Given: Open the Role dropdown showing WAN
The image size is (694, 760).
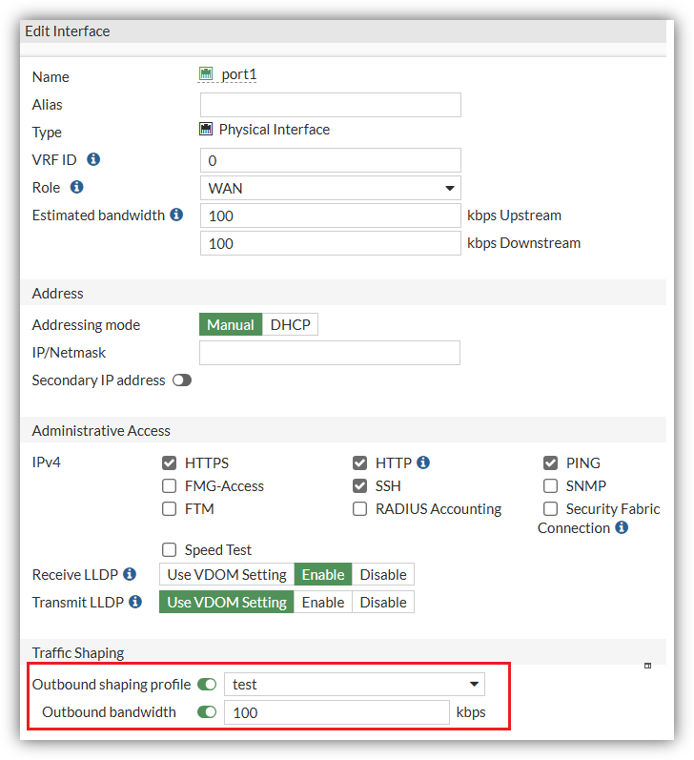Looking at the screenshot, I should [x=330, y=188].
